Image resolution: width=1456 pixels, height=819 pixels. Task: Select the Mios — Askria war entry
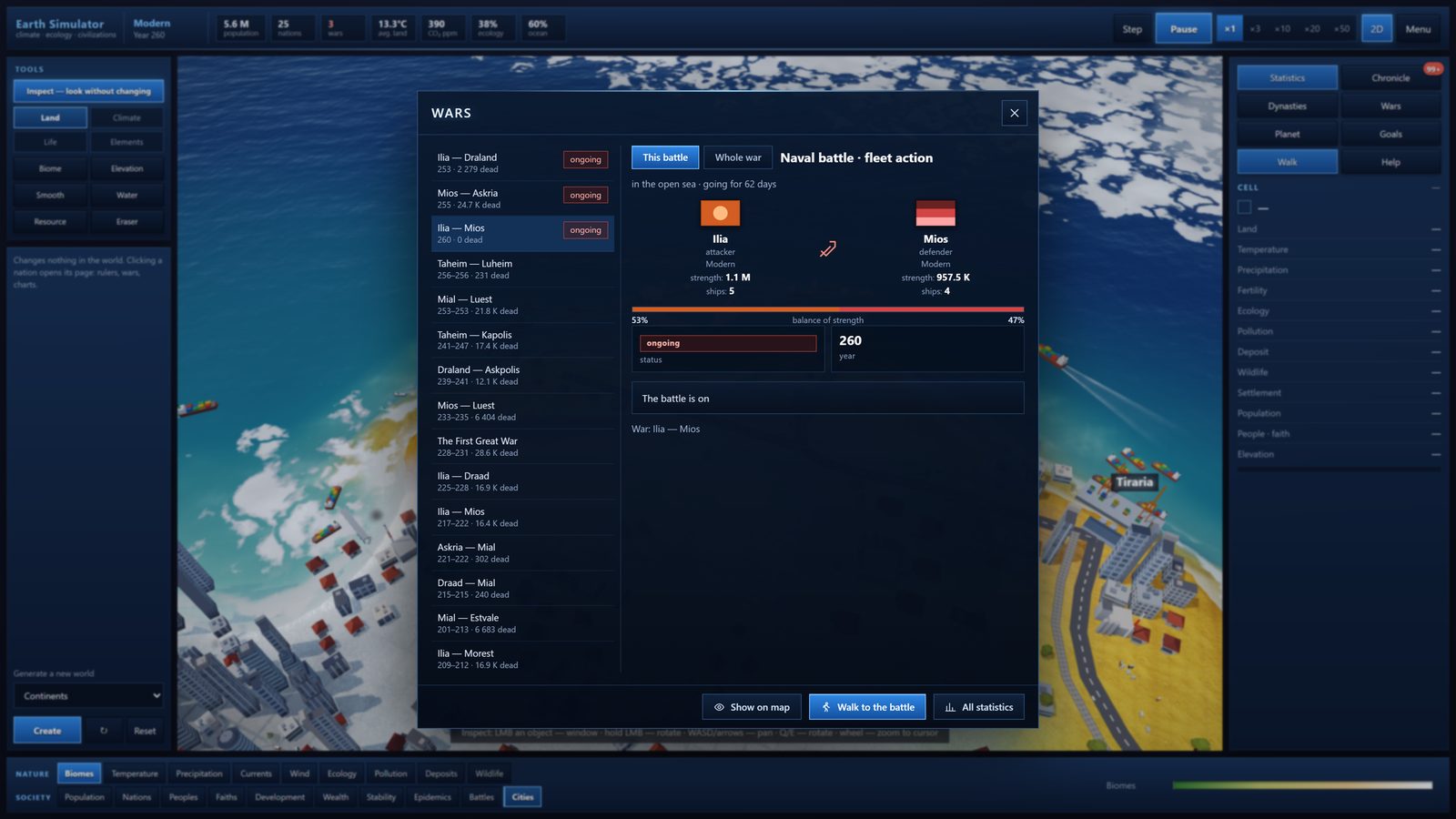pos(522,198)
